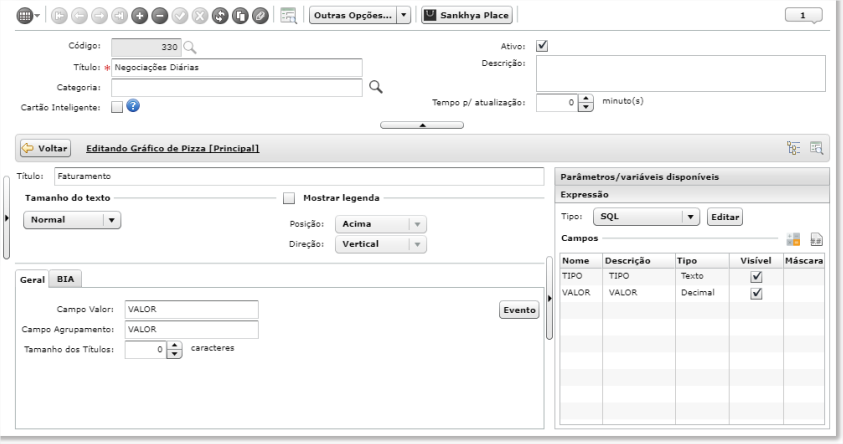The width and height of the screenshot is (843, 444).
Task: Go to previous record arrow
Action: click(x=79, y=16)
